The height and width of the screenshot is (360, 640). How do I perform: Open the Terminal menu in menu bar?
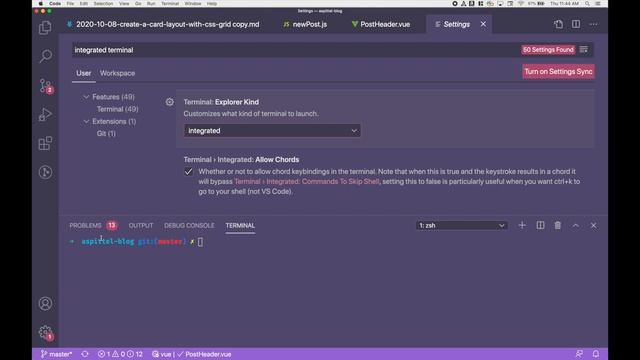170,3
